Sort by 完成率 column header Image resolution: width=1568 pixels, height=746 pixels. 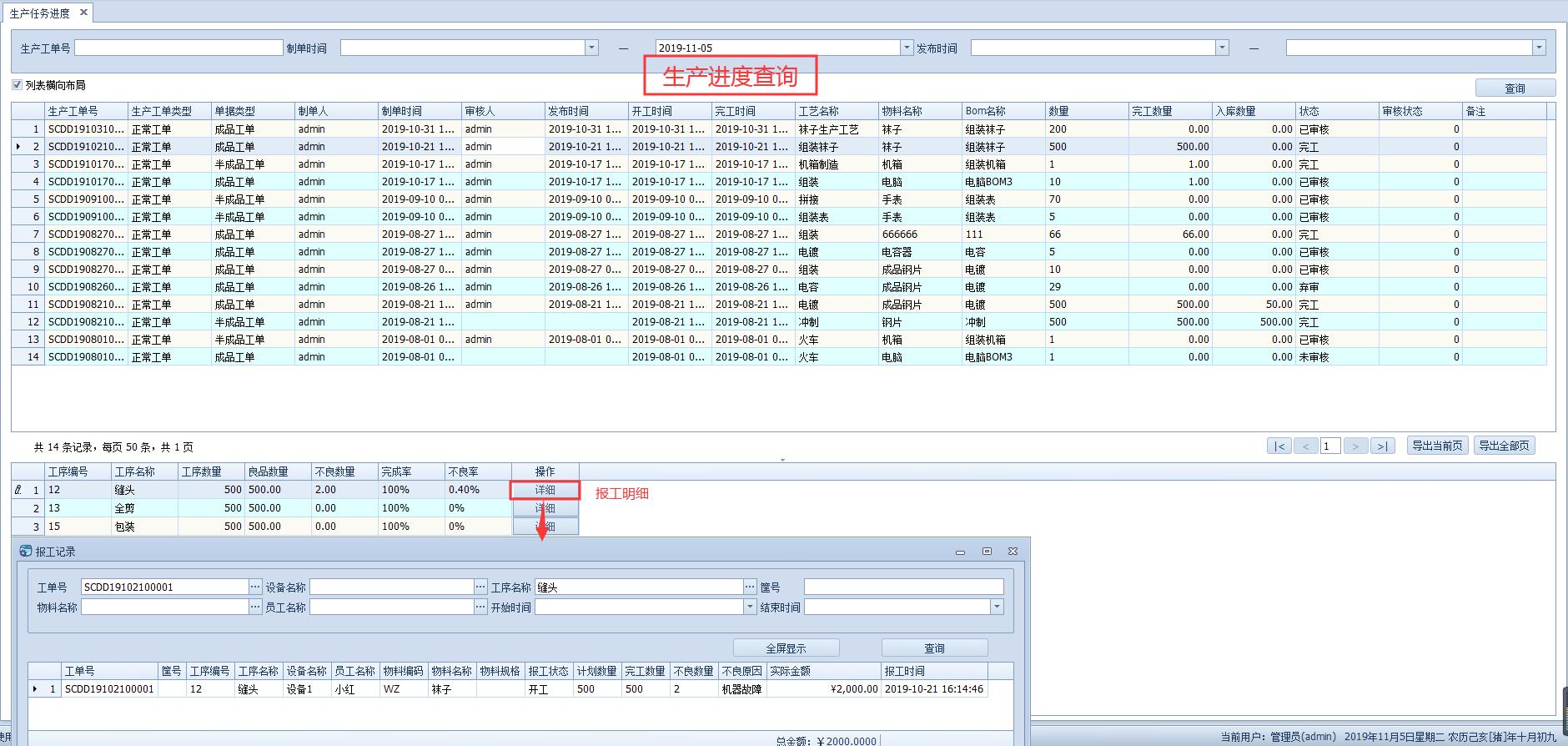[x=411, y=471]
